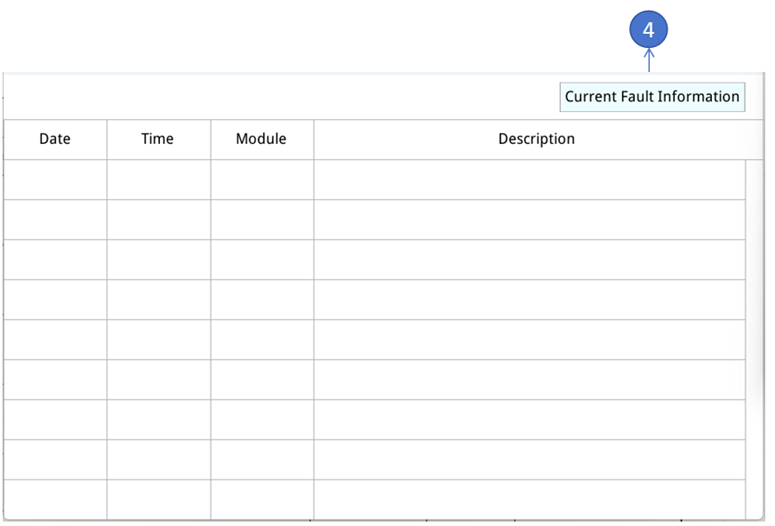Select the second row's Date cell
The width and height of the screenshot is (775, 526).
pos(55,220)
